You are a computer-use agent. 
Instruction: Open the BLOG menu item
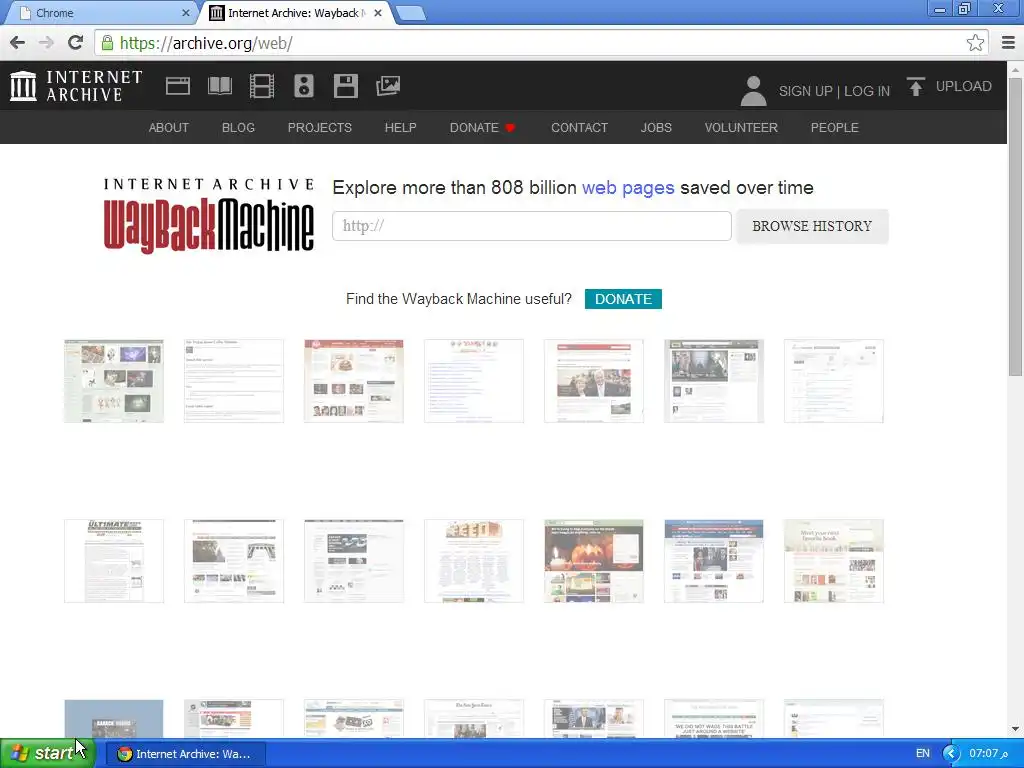[238, 128]
